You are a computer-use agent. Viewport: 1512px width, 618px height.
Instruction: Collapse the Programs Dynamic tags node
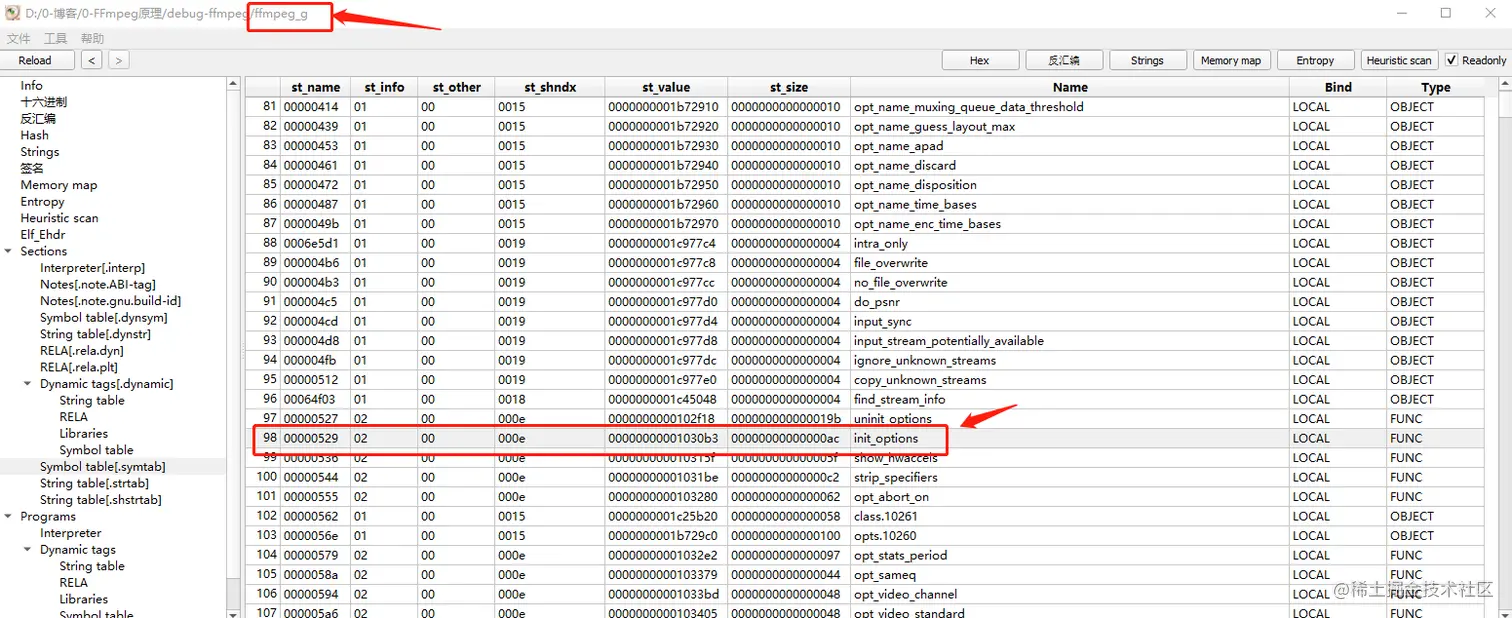coord(28,550)
